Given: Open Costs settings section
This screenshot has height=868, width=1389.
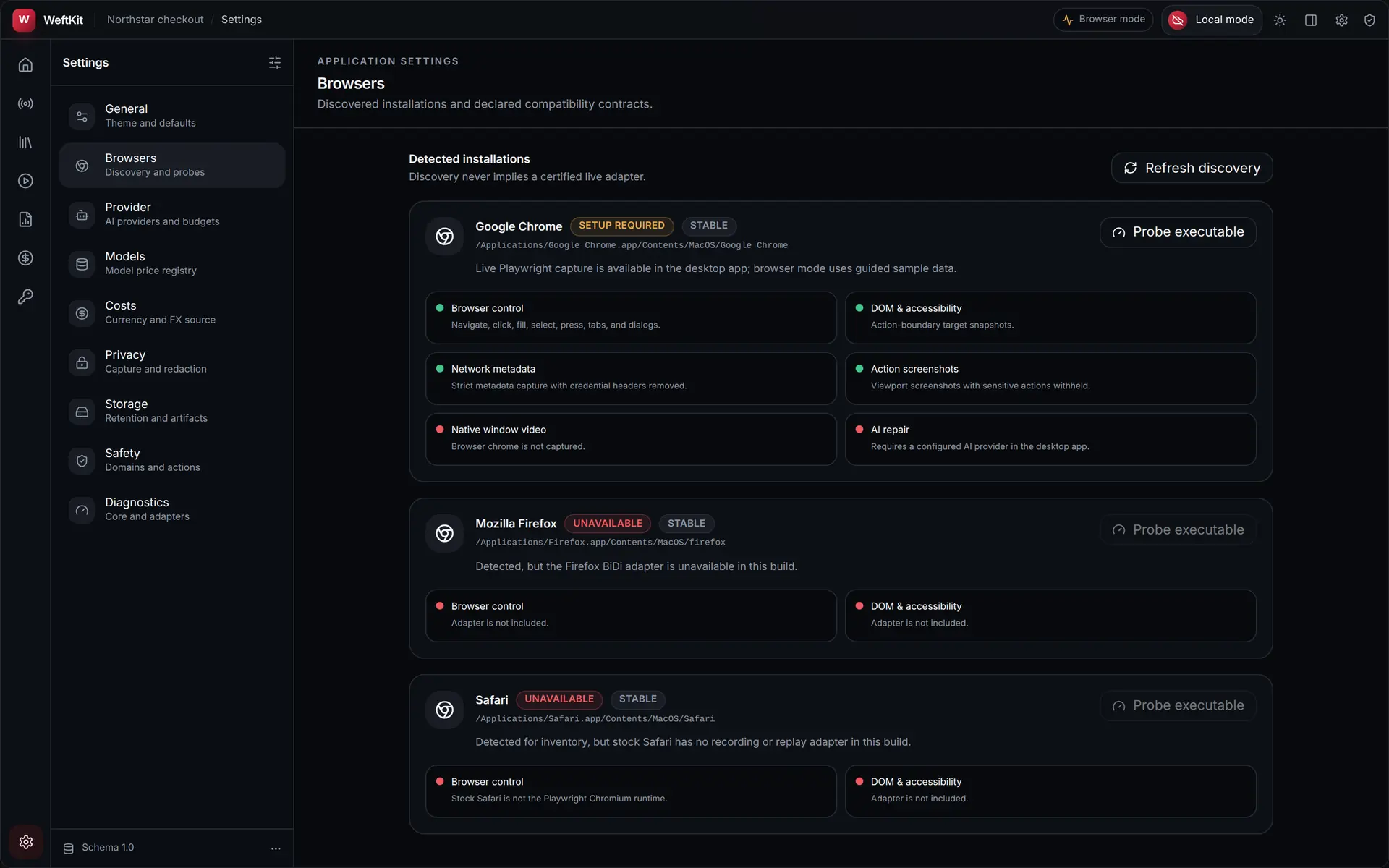Looking at the screenshot, I should coord(172,312).
